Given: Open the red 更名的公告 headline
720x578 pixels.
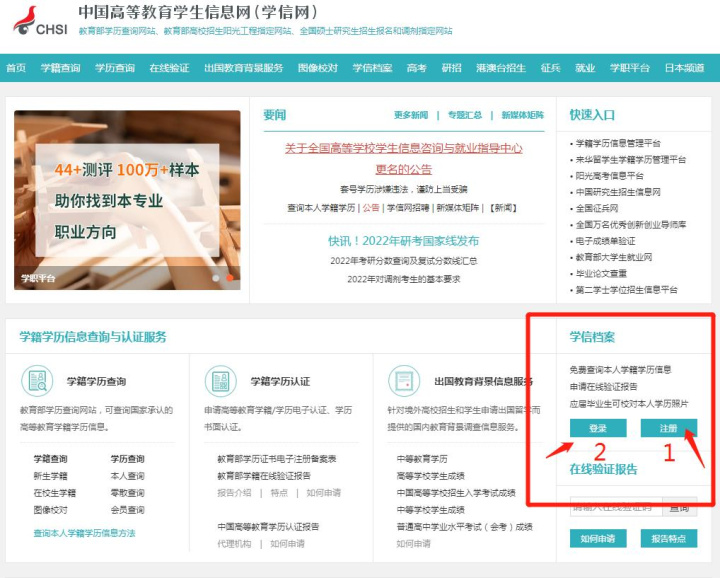Looking at the screenshot, I should (404, 169).
